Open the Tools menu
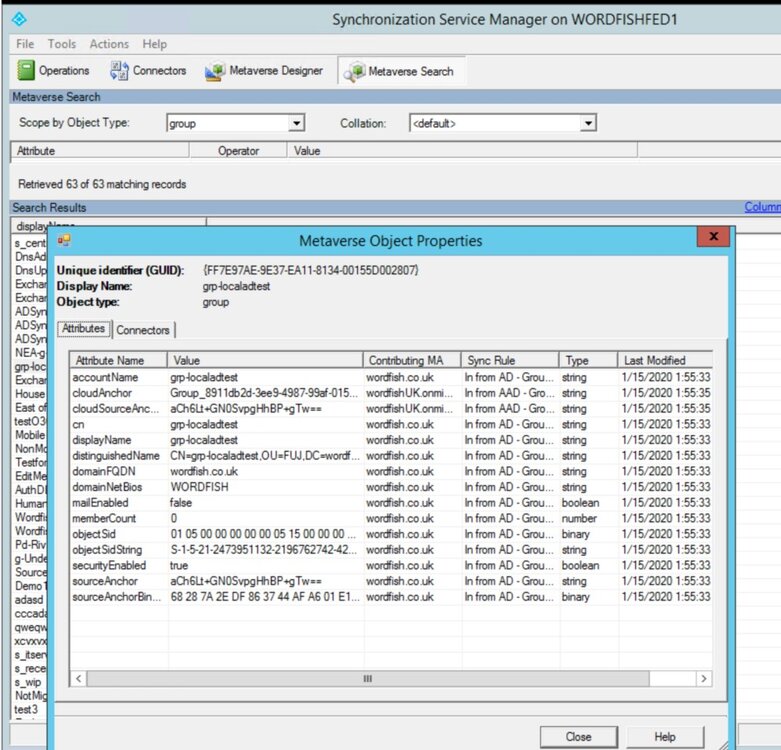781x750 pixels. tap(62, 44)
